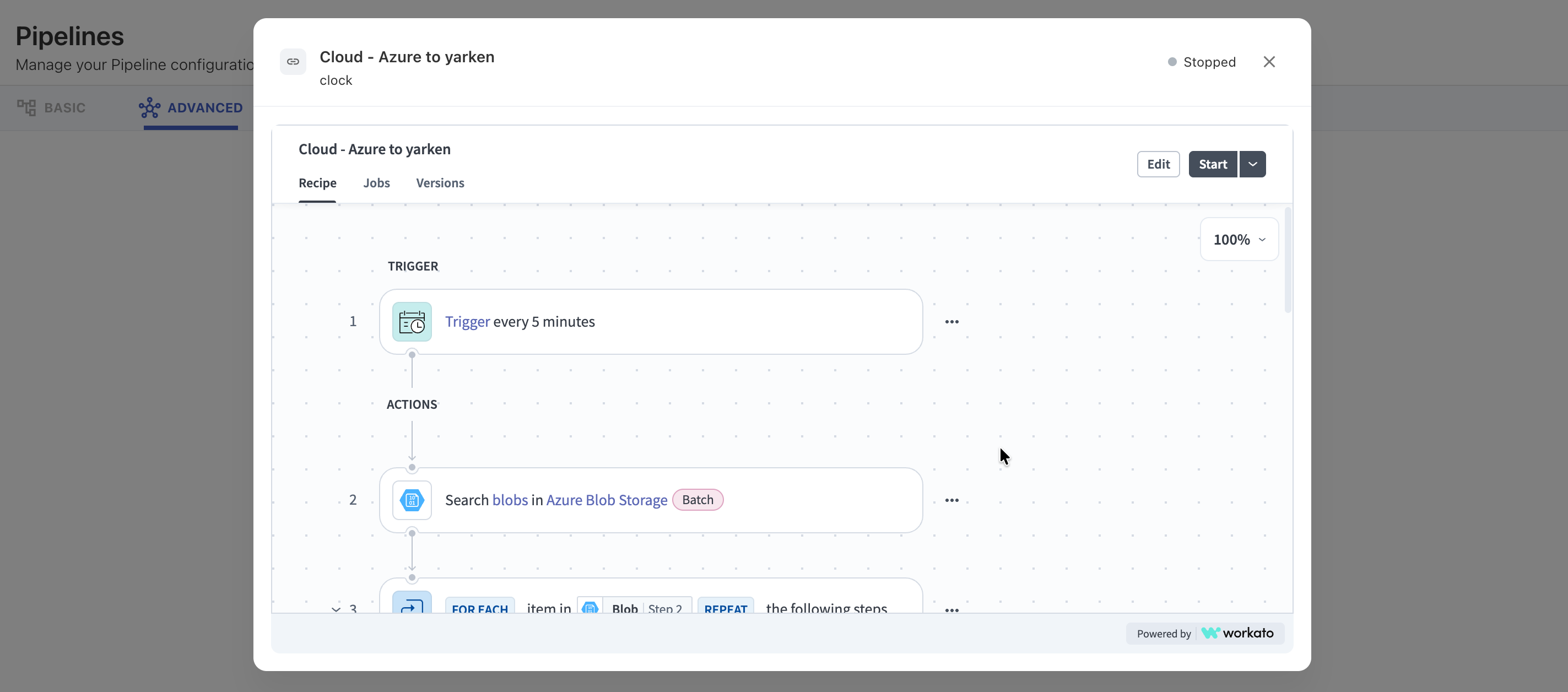Open the more options menu for step 1
This screenshot has width=1568, height=692.
[x=952, y=321]
